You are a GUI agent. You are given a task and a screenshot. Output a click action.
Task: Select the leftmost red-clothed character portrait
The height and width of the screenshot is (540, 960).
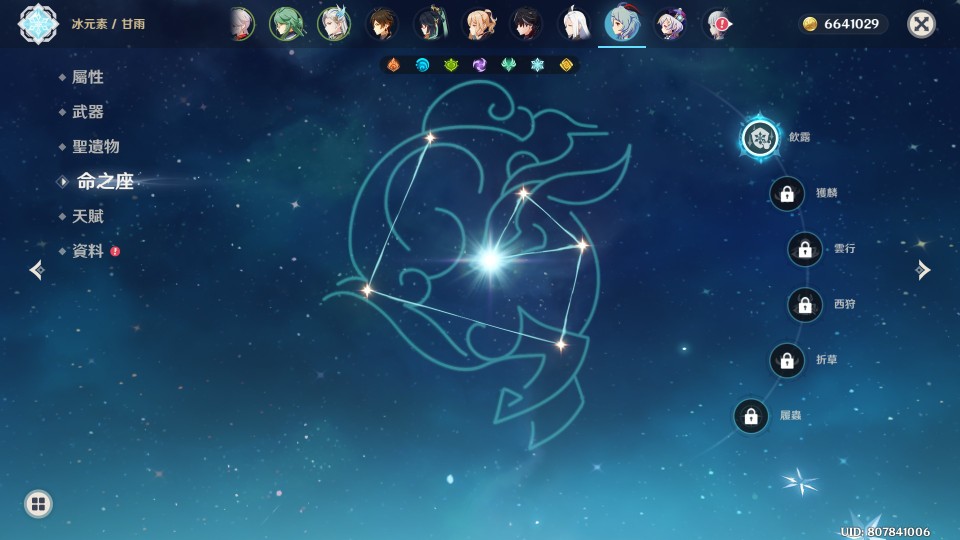(242, 24)
